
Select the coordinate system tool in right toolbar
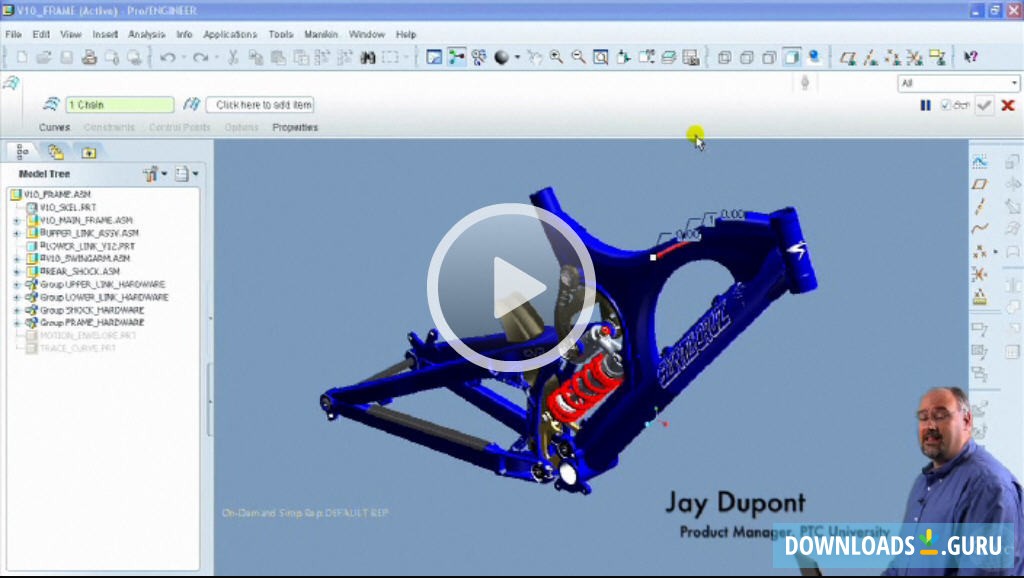pyautogui.click(x=979, y=274)
